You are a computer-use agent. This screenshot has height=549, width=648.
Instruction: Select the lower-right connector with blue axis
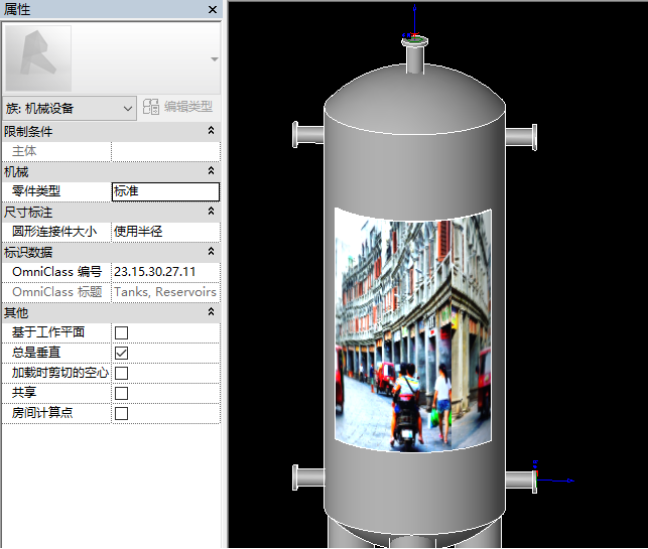point(522,480)
